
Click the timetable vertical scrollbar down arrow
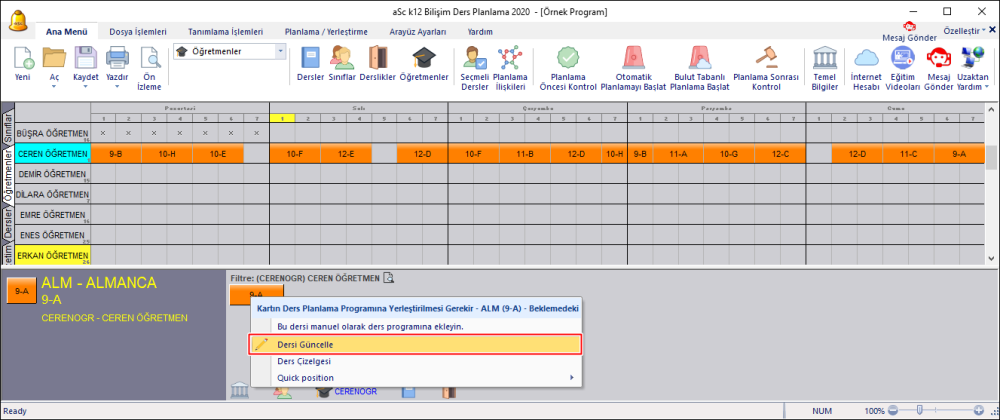(992, 258)
